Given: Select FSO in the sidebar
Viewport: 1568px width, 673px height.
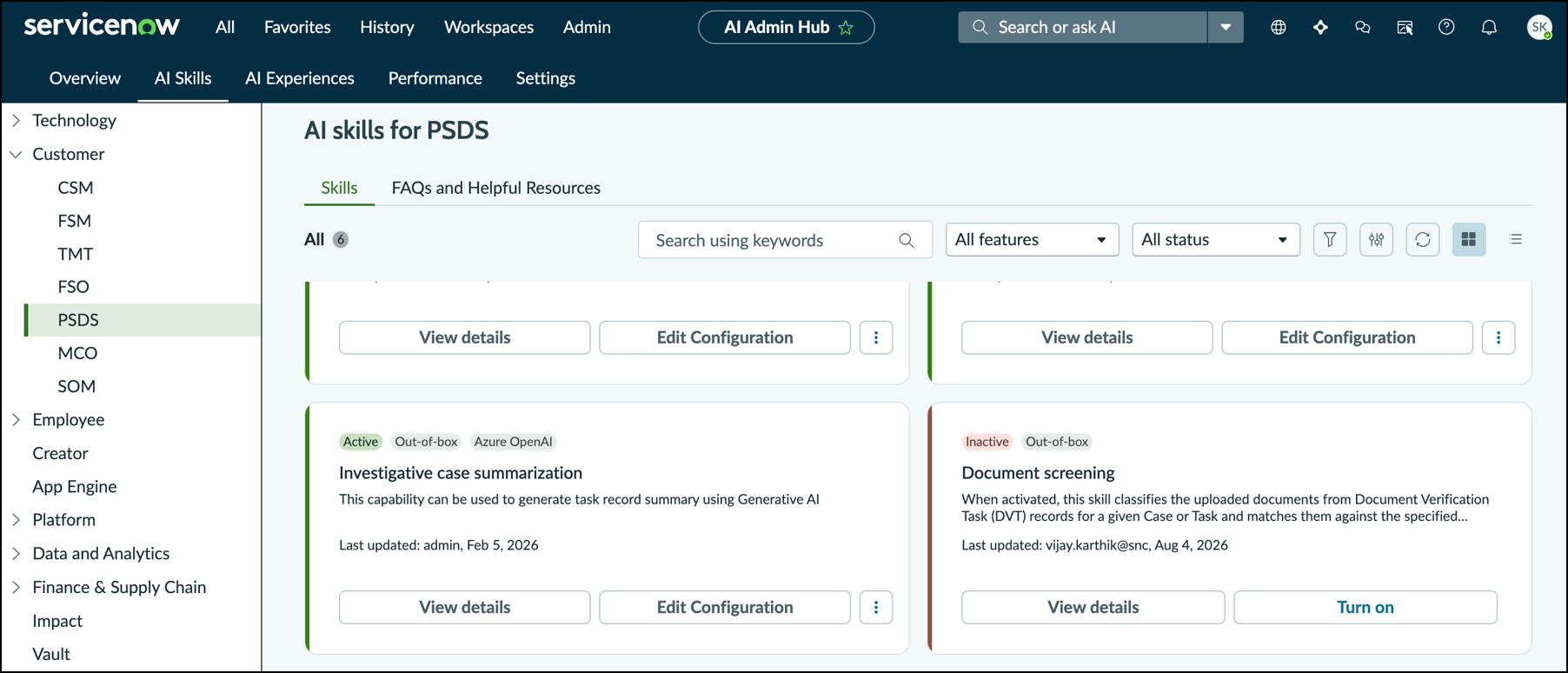Looking at the screenshot, I should click(74, 287).
